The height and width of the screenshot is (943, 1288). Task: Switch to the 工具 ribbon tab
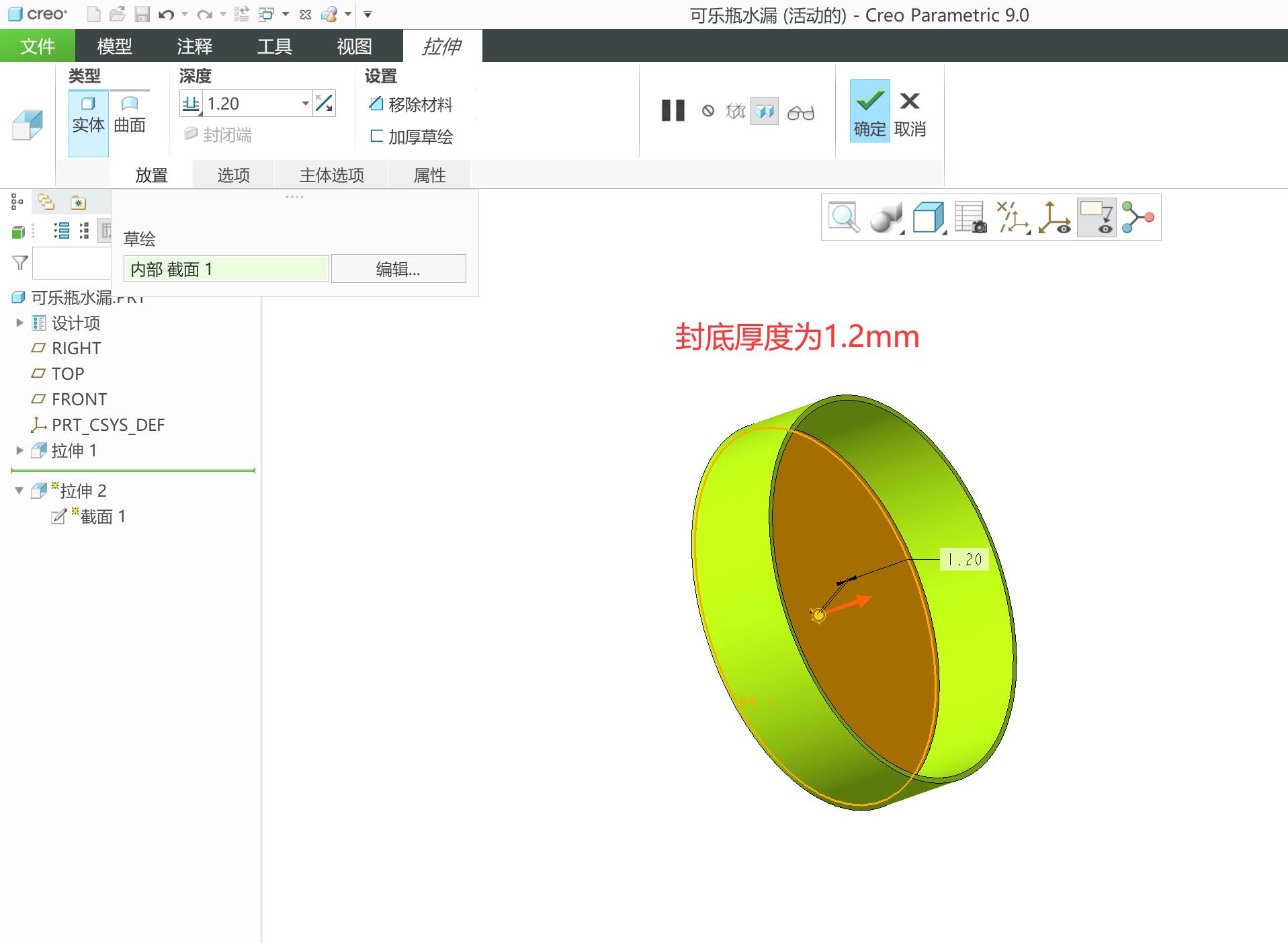click(274, 46)
